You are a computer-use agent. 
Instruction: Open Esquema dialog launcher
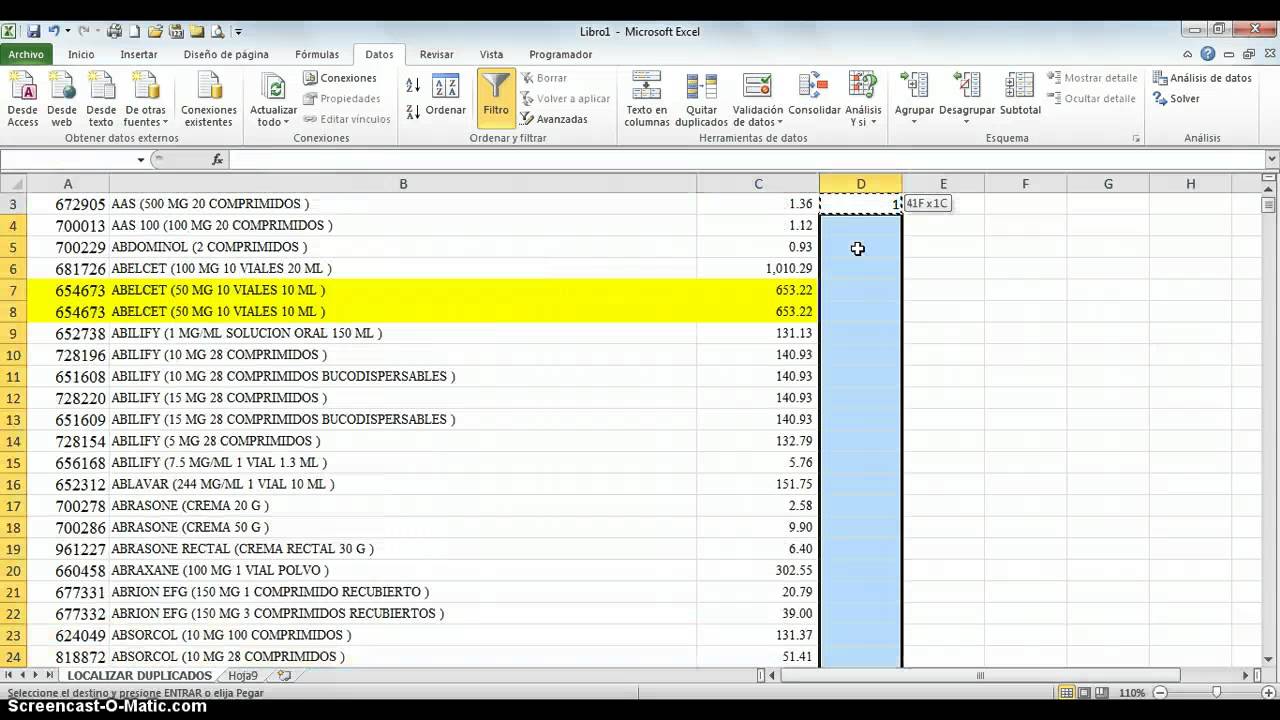pos(1137,138)
